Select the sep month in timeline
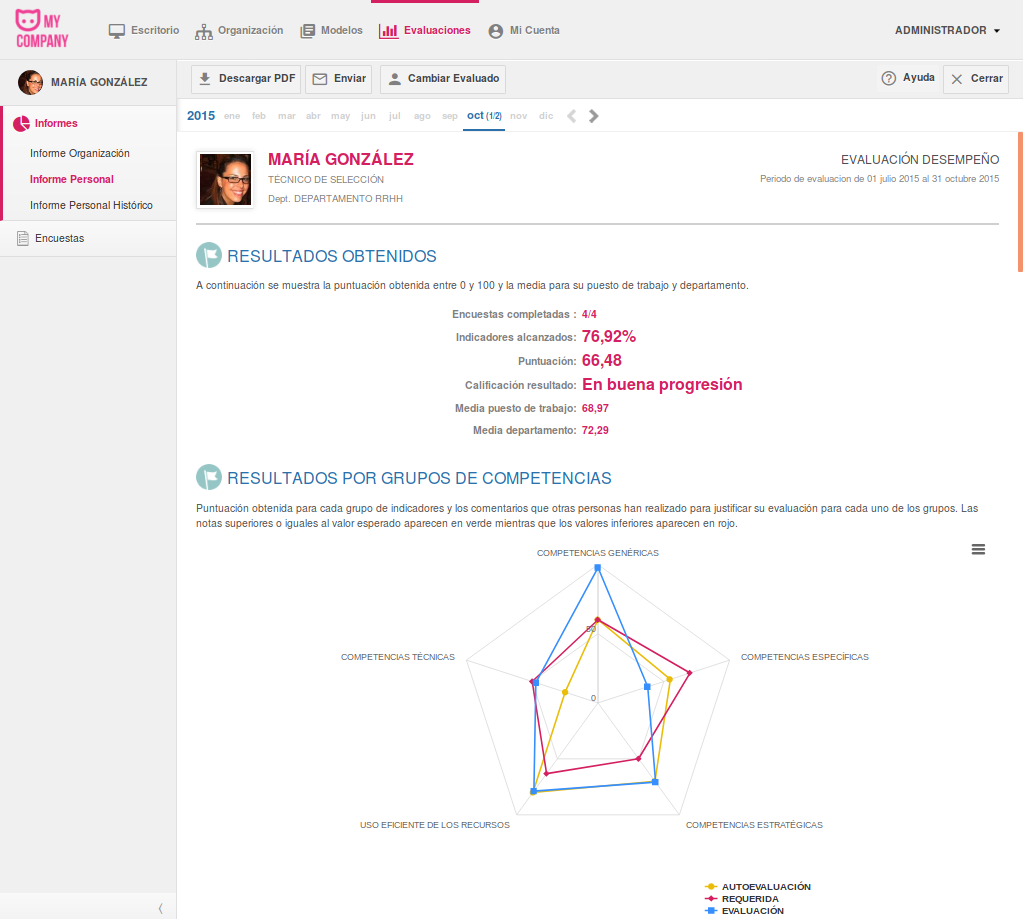The width and height of the screenshot is (1023, 919). pos(450,116)
